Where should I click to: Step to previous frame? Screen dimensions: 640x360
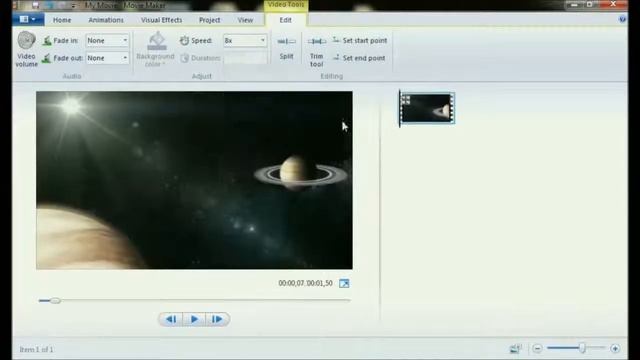171,319
